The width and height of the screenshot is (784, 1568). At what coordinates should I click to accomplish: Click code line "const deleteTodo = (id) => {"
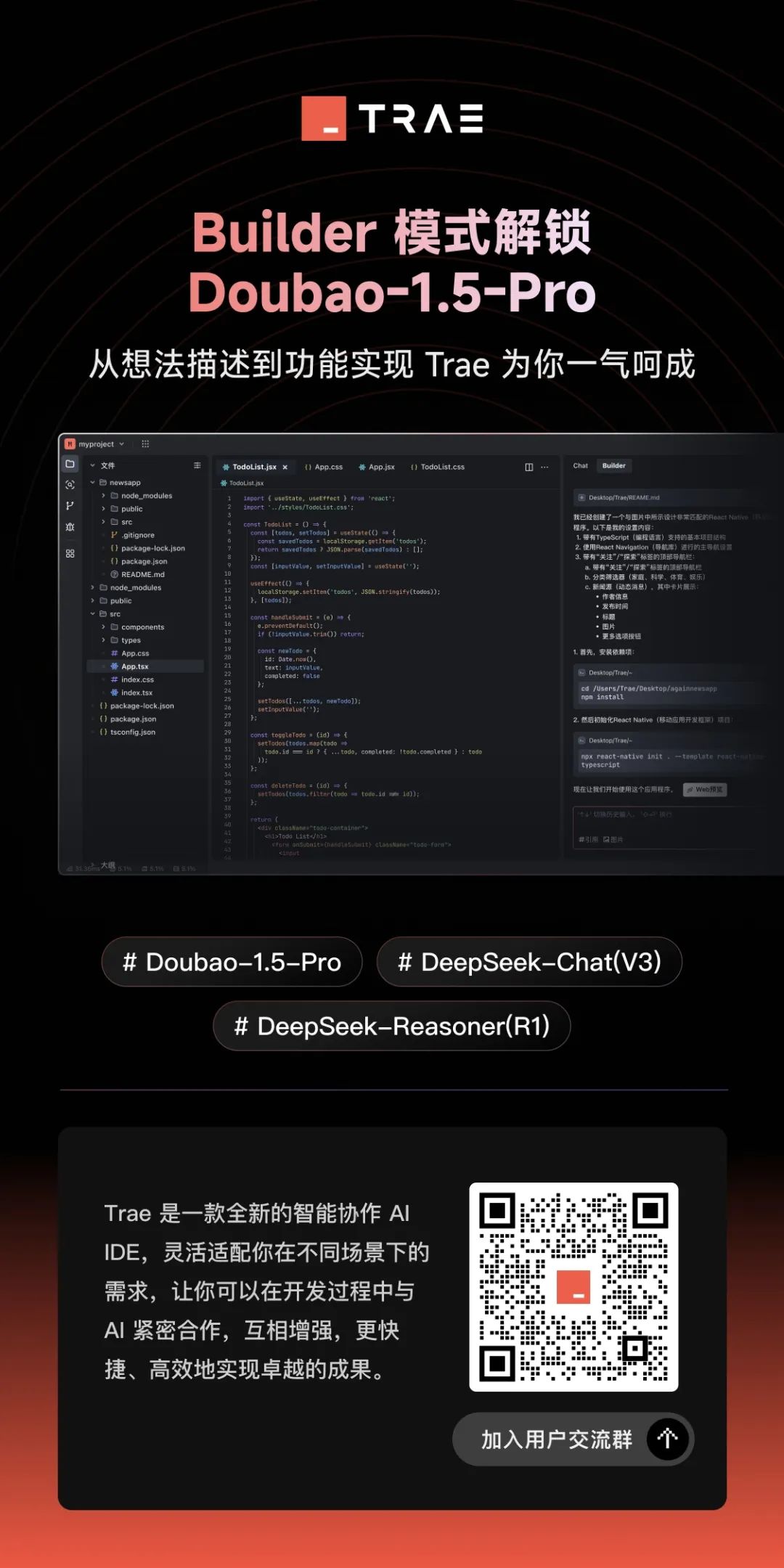click(299, 785)
